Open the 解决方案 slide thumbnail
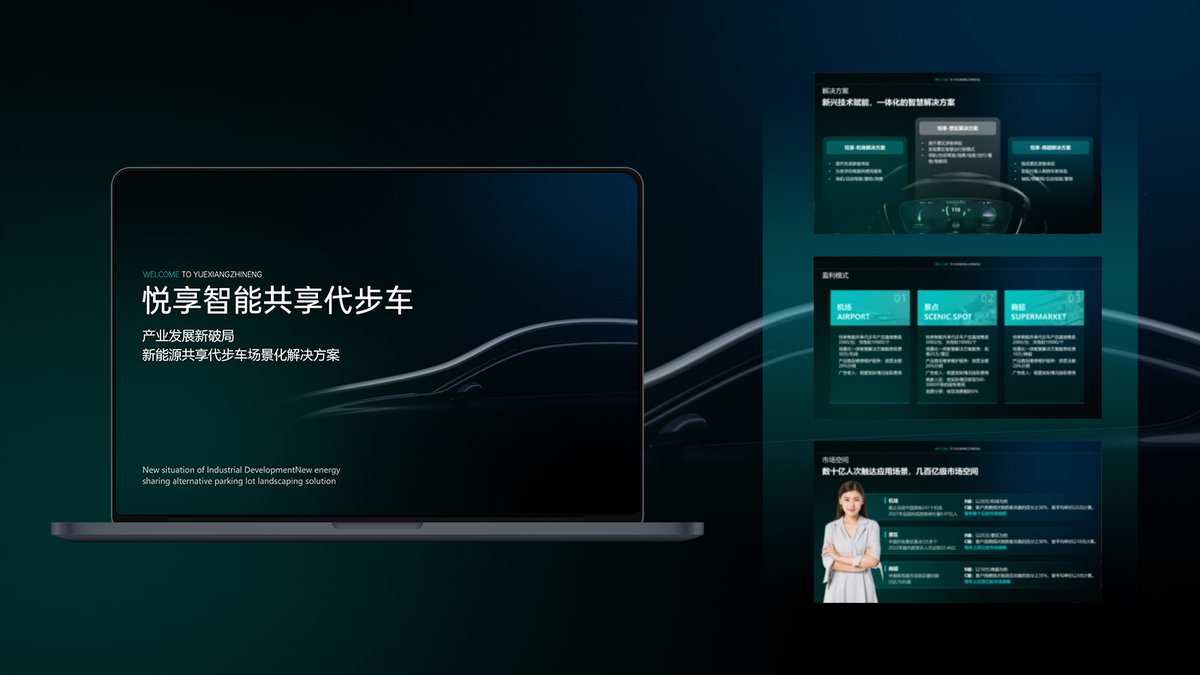The height and width of the screenshot is (675, 1200). (x=957, y=153)
